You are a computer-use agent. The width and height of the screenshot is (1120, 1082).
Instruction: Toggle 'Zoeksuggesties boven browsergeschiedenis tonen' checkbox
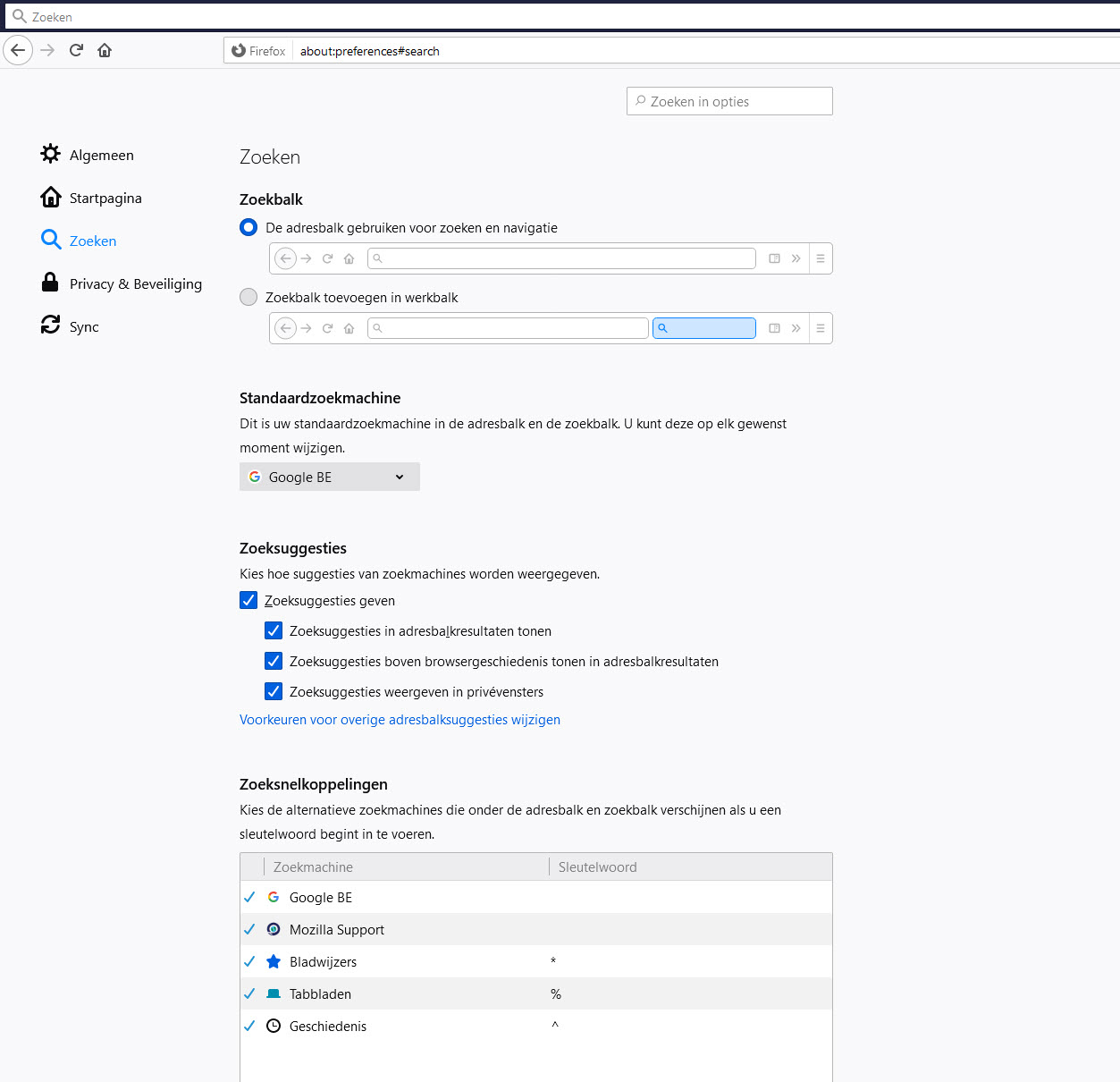[274, 661]
